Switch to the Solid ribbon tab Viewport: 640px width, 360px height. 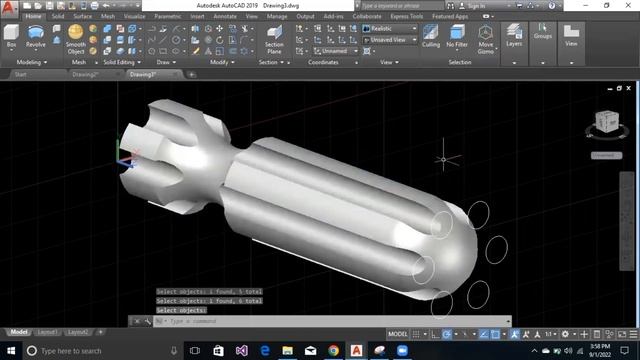coord(58,16)
